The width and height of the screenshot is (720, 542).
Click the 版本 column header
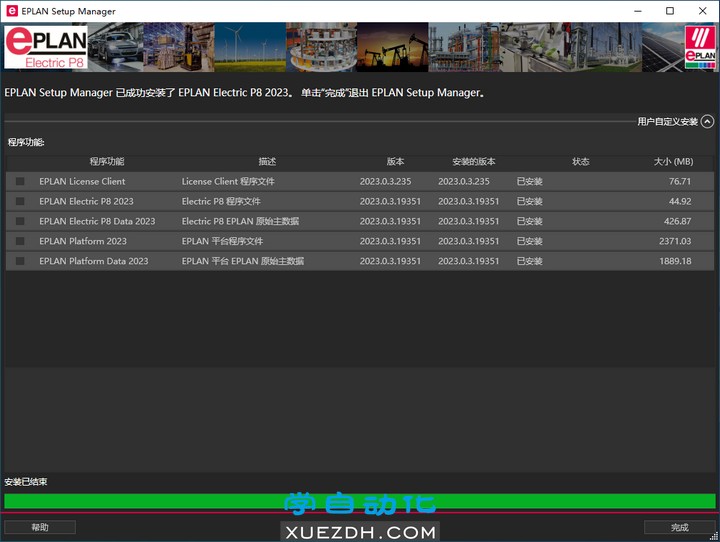tap(395, 162)
